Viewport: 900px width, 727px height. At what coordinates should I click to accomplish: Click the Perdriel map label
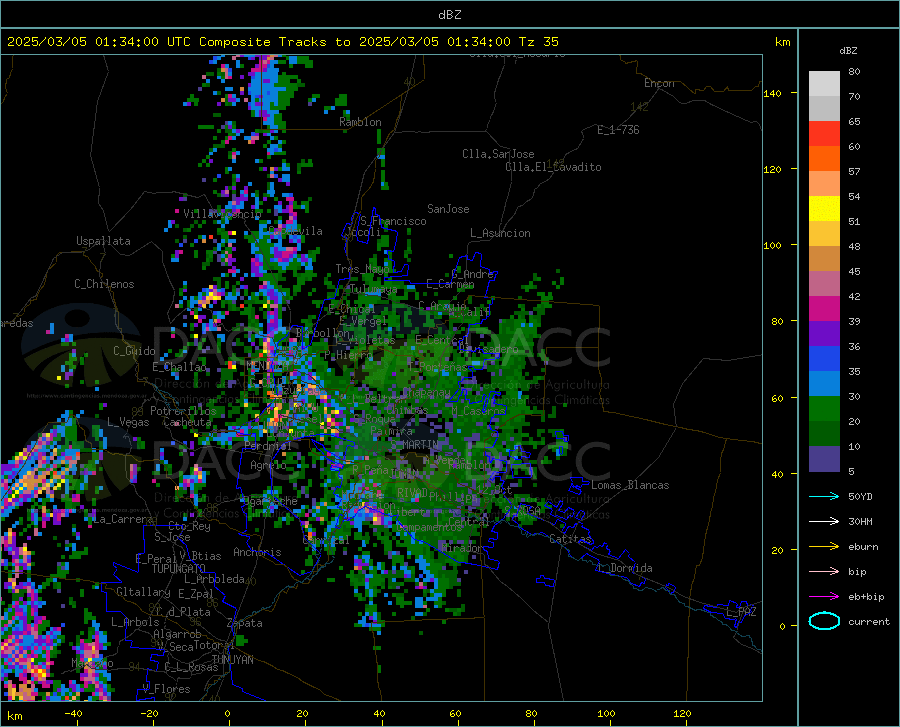coord(268,446)
